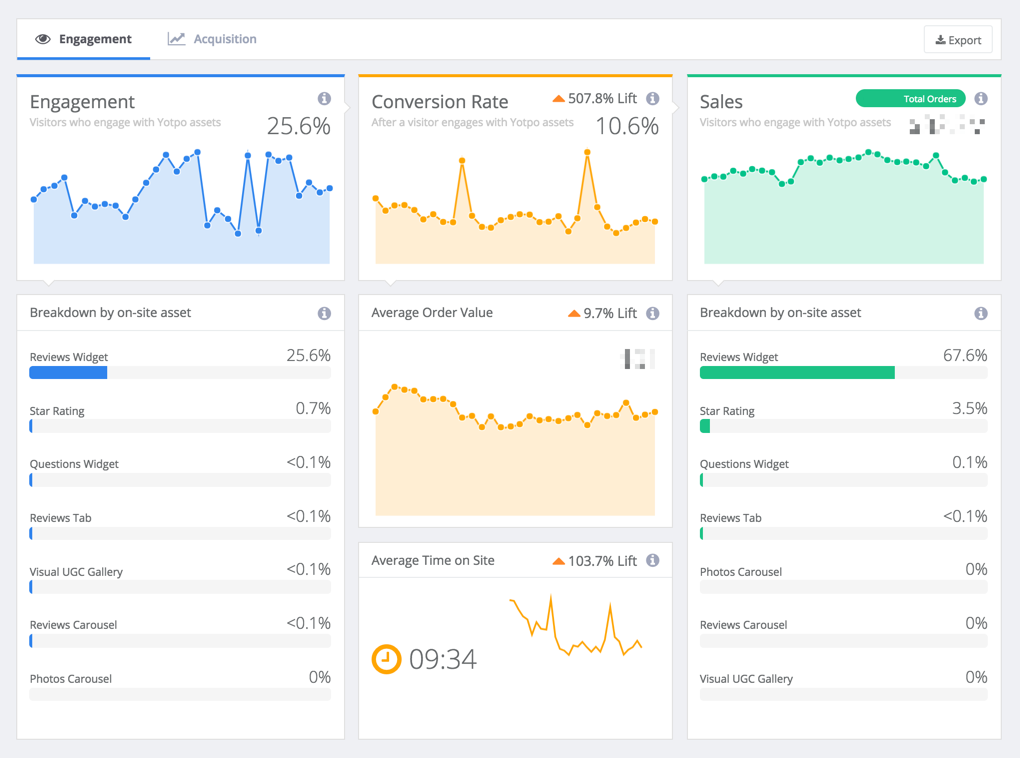
Task: Toggle the Total Orders switch
Action: [x=910, y=99]
